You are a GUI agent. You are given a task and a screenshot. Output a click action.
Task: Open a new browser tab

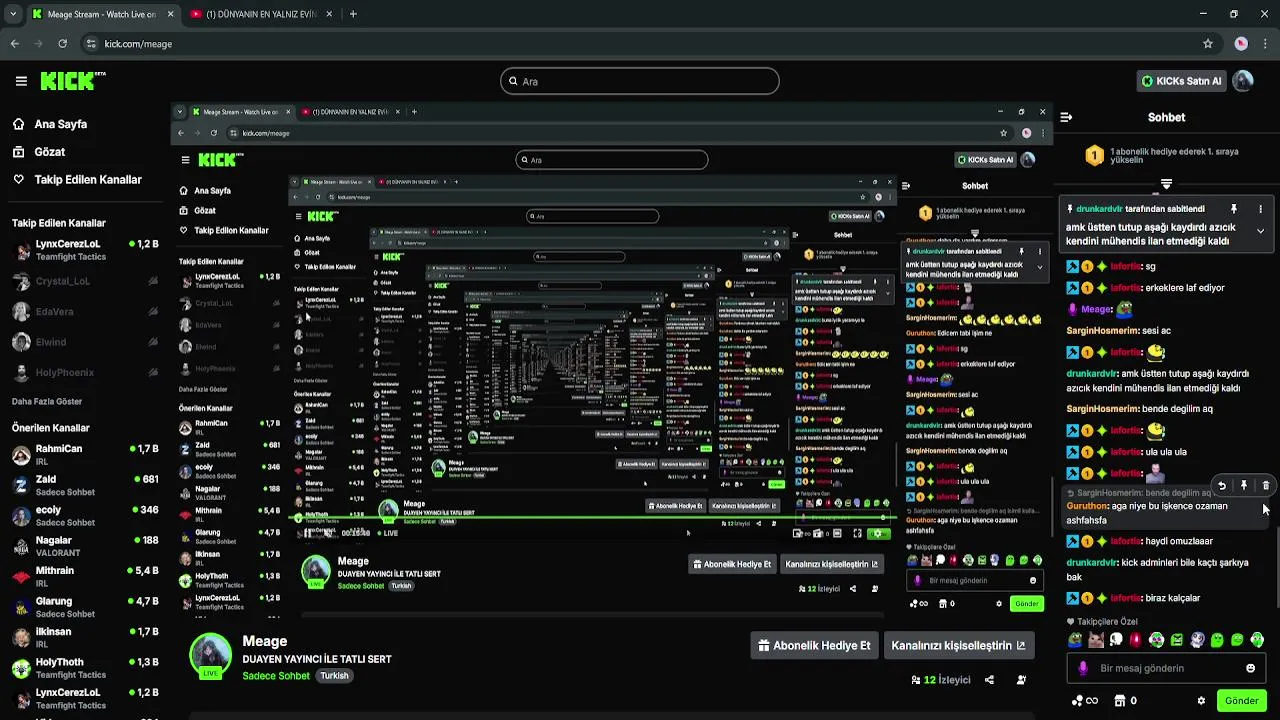tap(353, 14)
